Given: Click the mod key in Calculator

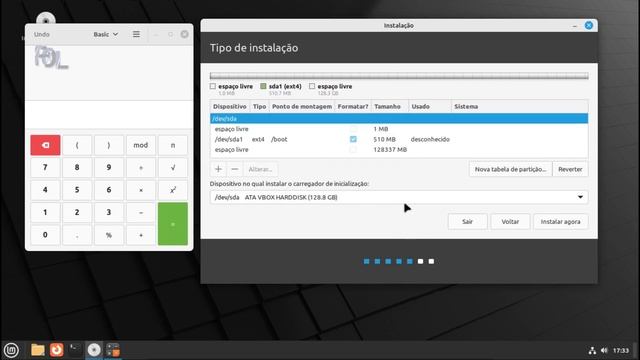Looking at the screenshot, I should (141, 145).
